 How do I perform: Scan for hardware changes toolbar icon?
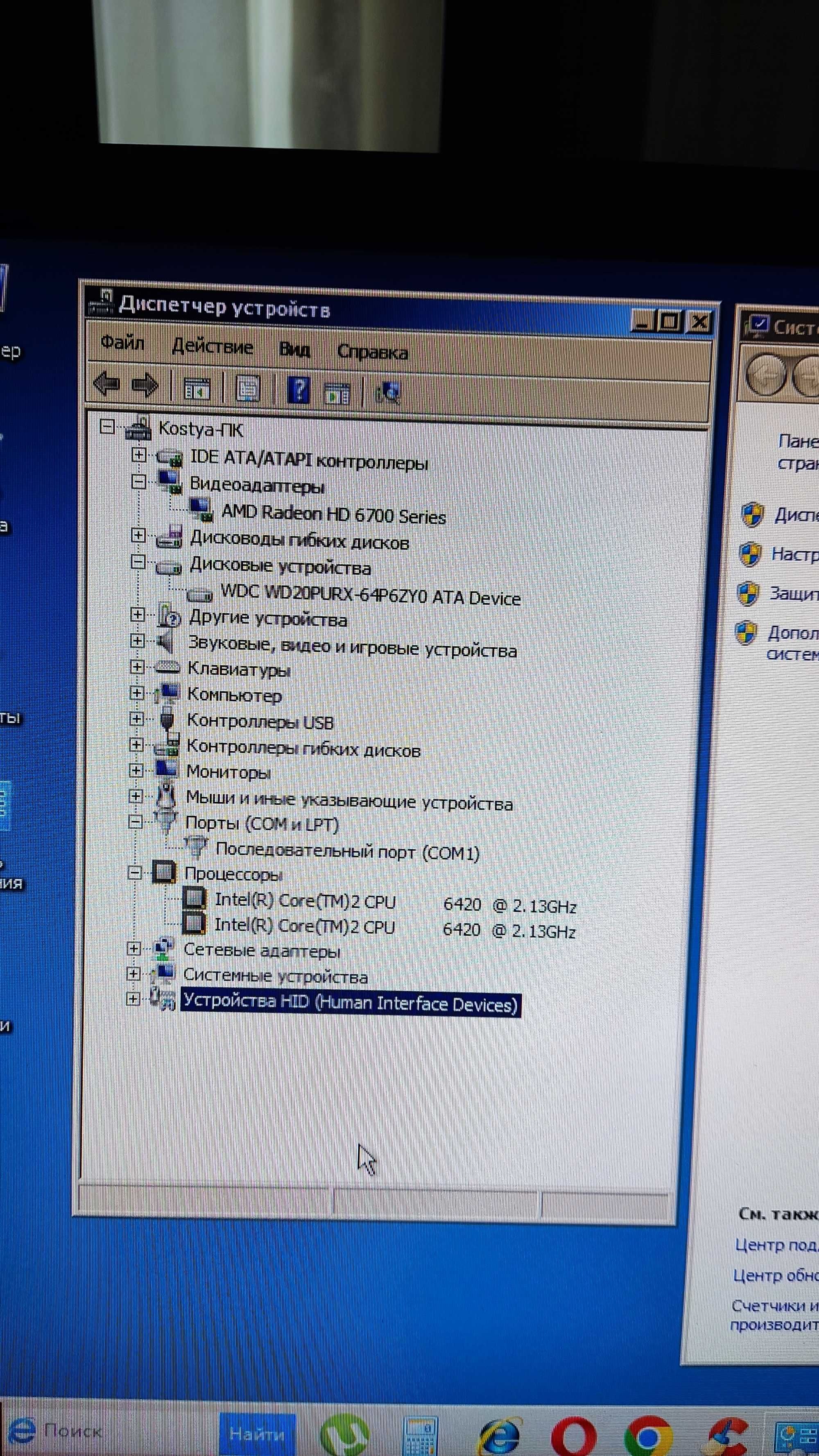pos(388,393)
